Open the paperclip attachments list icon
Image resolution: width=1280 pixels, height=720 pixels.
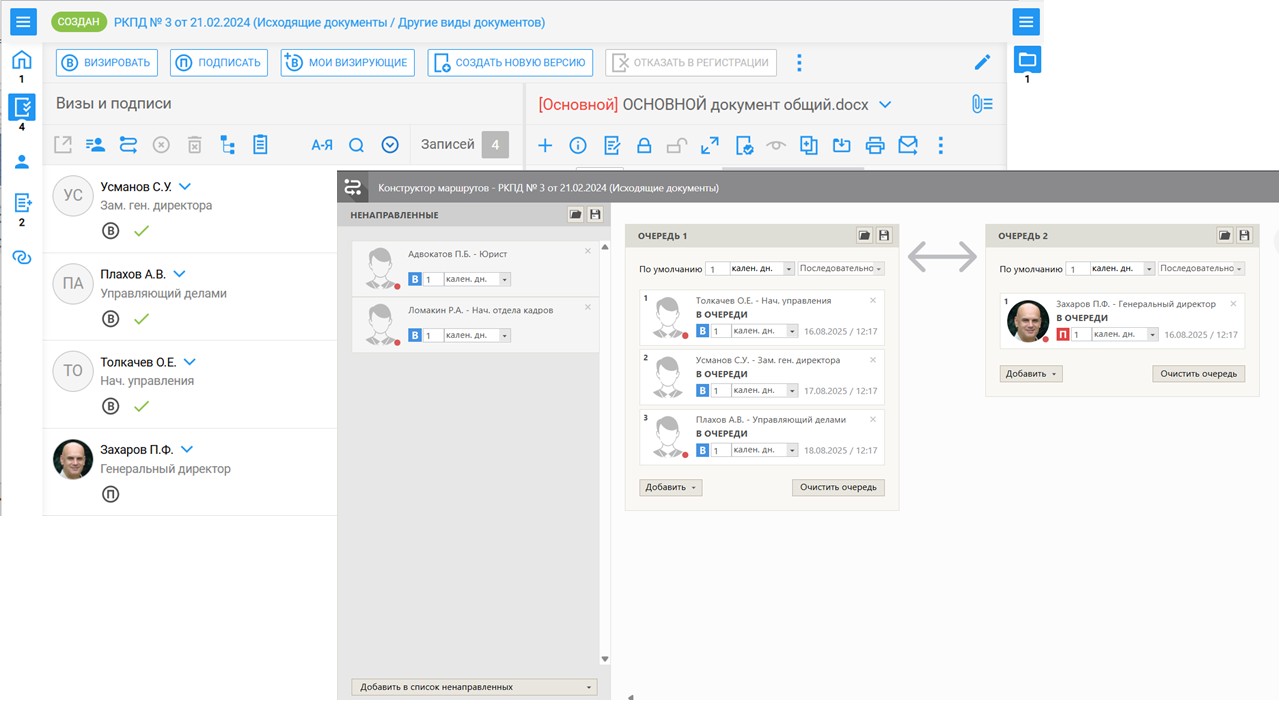[982, 104]
